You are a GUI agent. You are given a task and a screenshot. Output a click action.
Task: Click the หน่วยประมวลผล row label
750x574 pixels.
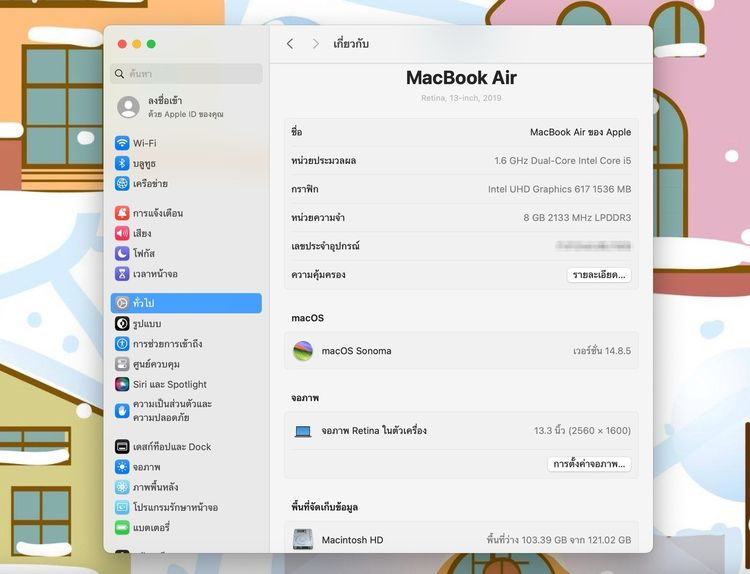click(x=323, y=161)
